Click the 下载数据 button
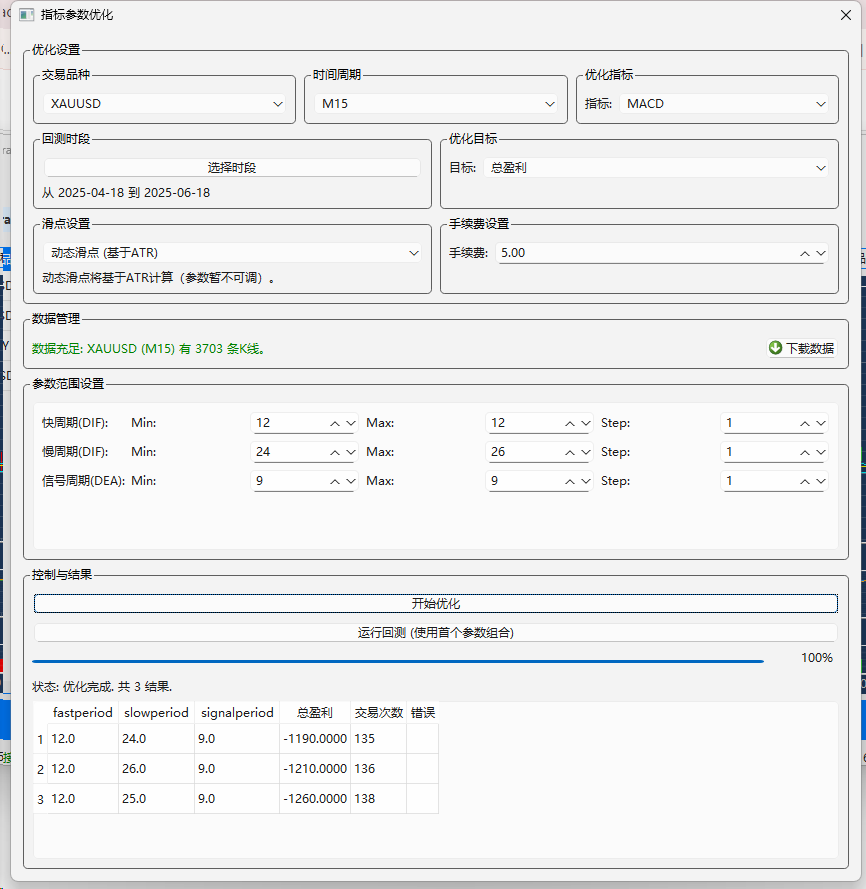 coord(802,348)
